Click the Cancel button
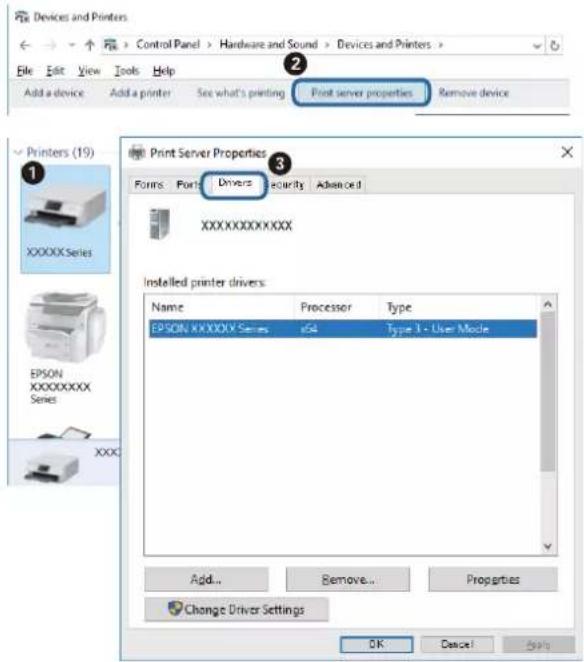 click(x=457, y=644)
